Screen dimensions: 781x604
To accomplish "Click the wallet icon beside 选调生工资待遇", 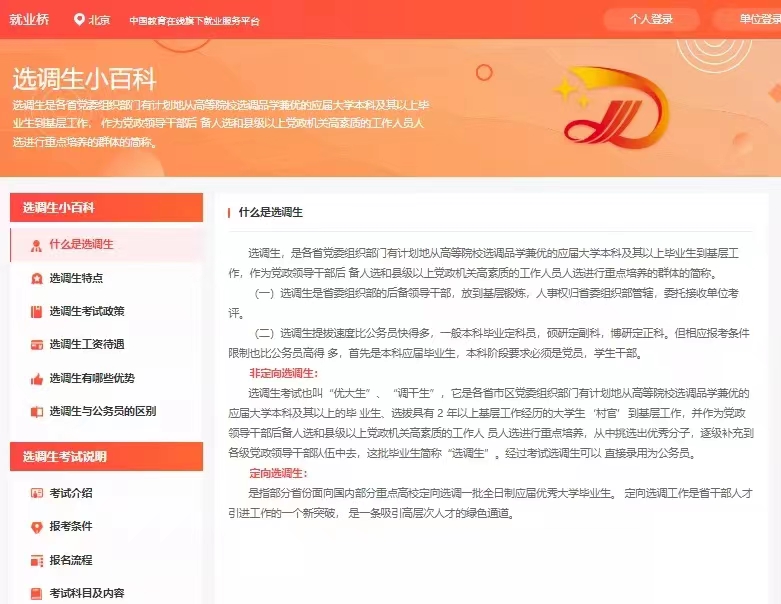I will (36, 344).
